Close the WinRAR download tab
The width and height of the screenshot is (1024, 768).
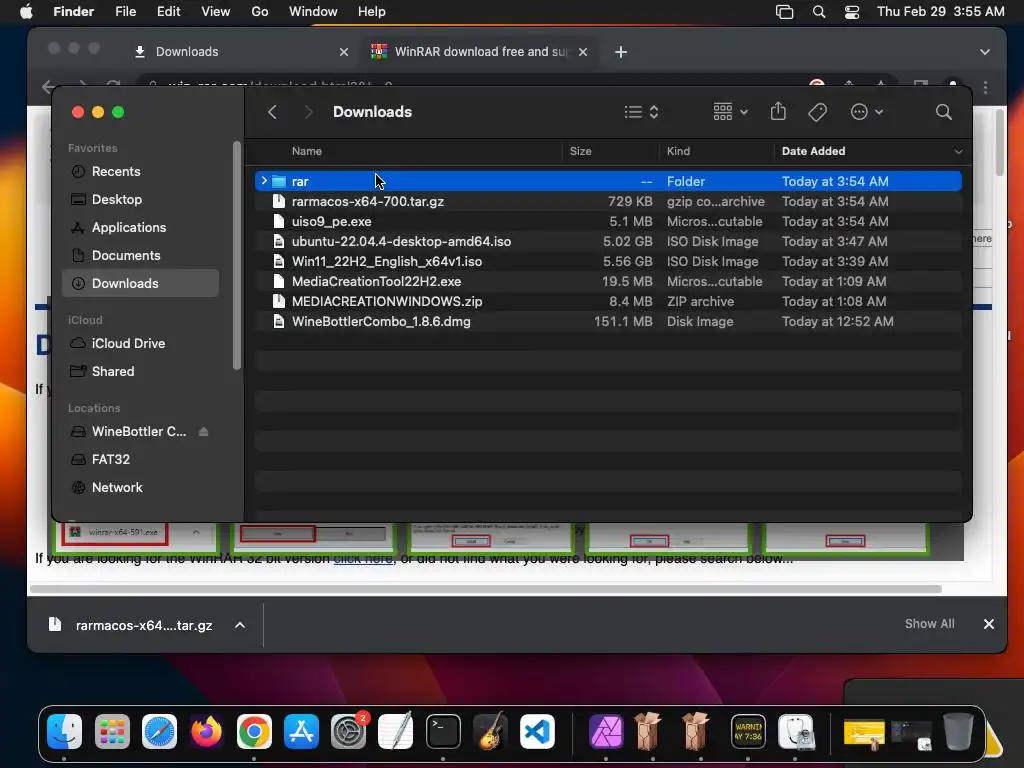[583, 52]
